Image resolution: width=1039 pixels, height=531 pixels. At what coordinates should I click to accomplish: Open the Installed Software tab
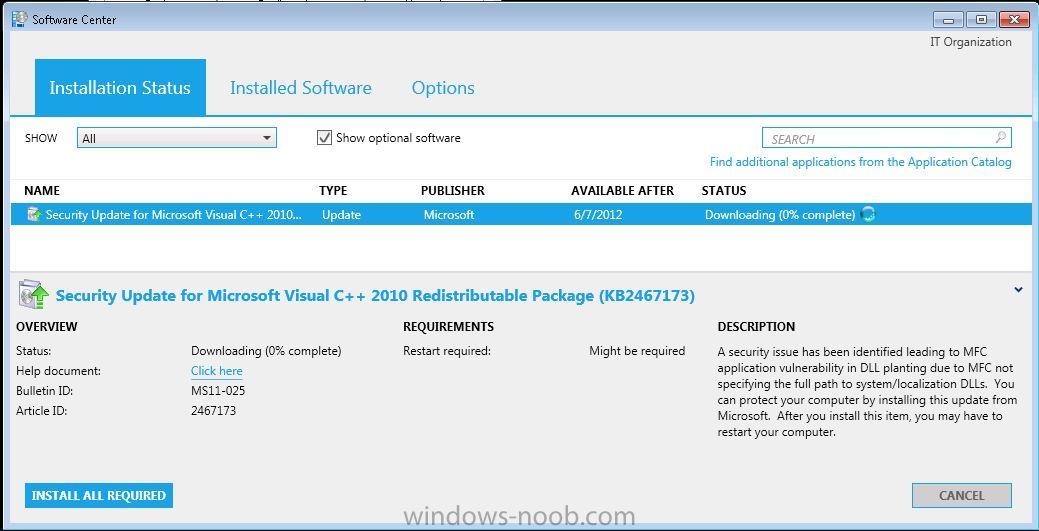click(301, 88)
